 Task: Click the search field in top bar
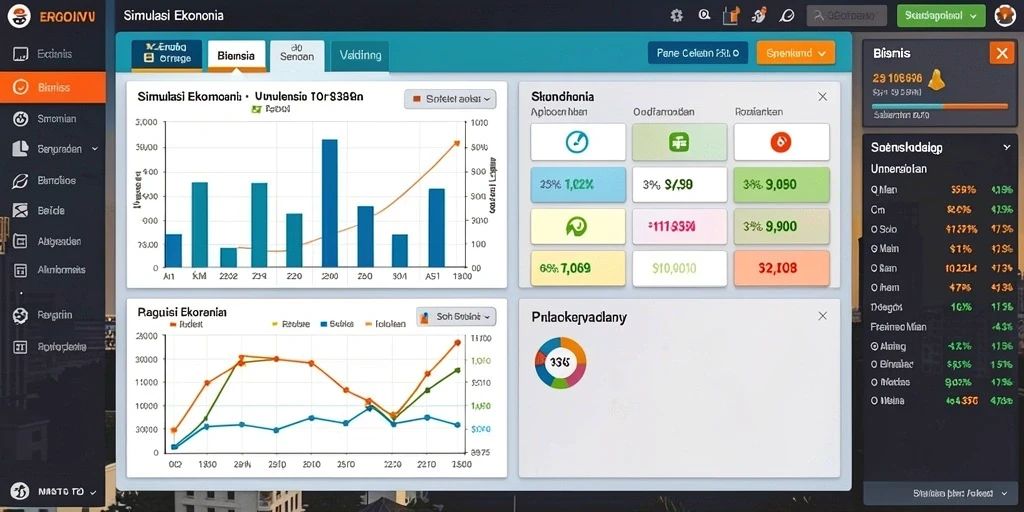(846, 15)
